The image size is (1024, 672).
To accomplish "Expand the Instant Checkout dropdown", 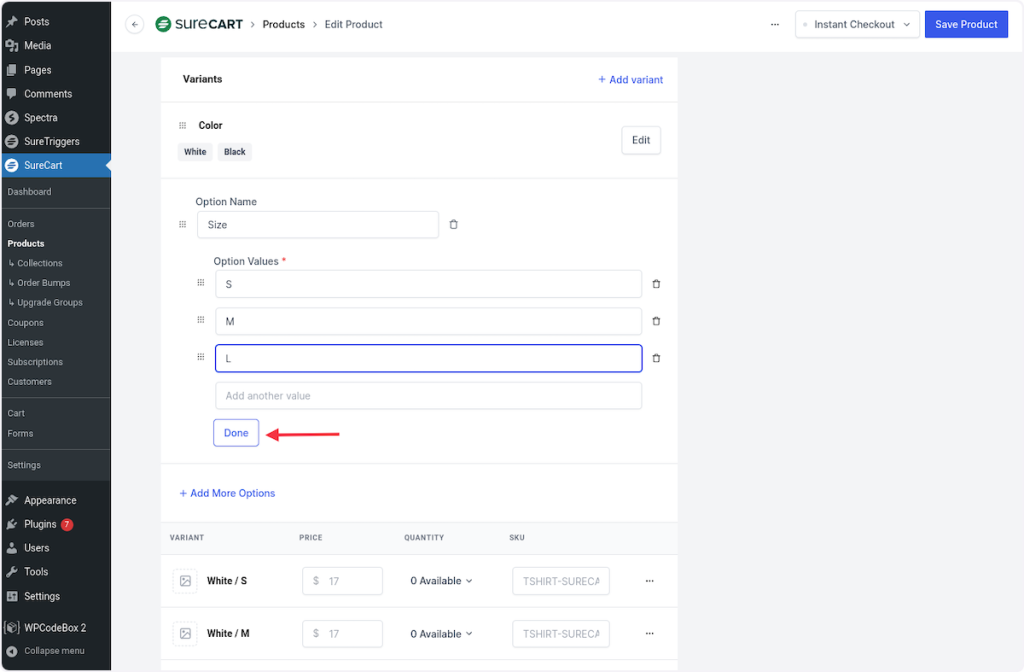I will pos(857,25).
